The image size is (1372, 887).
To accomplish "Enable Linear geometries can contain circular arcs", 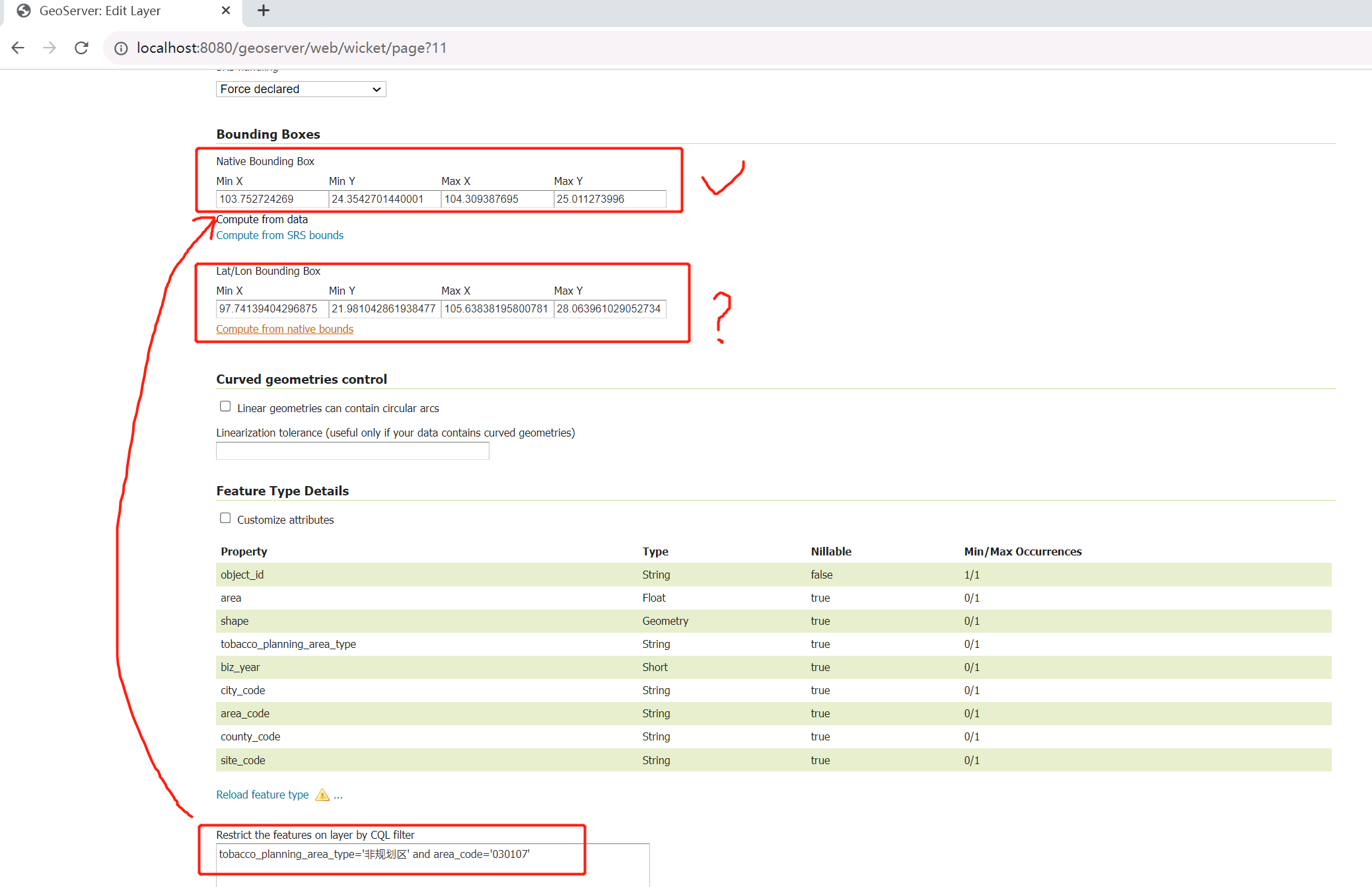I will [x=225, y=406].
